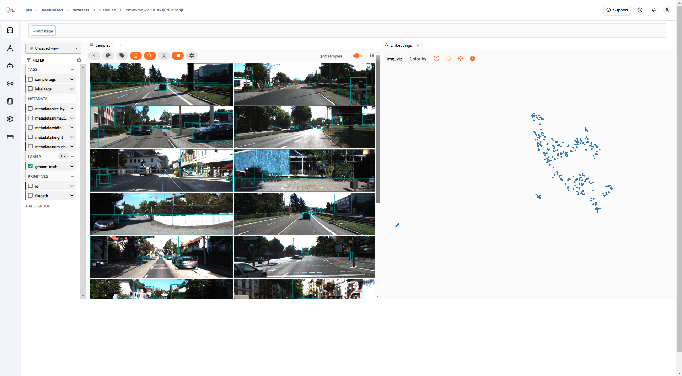Check the metadata.height checkbox

tap(30, 137)
